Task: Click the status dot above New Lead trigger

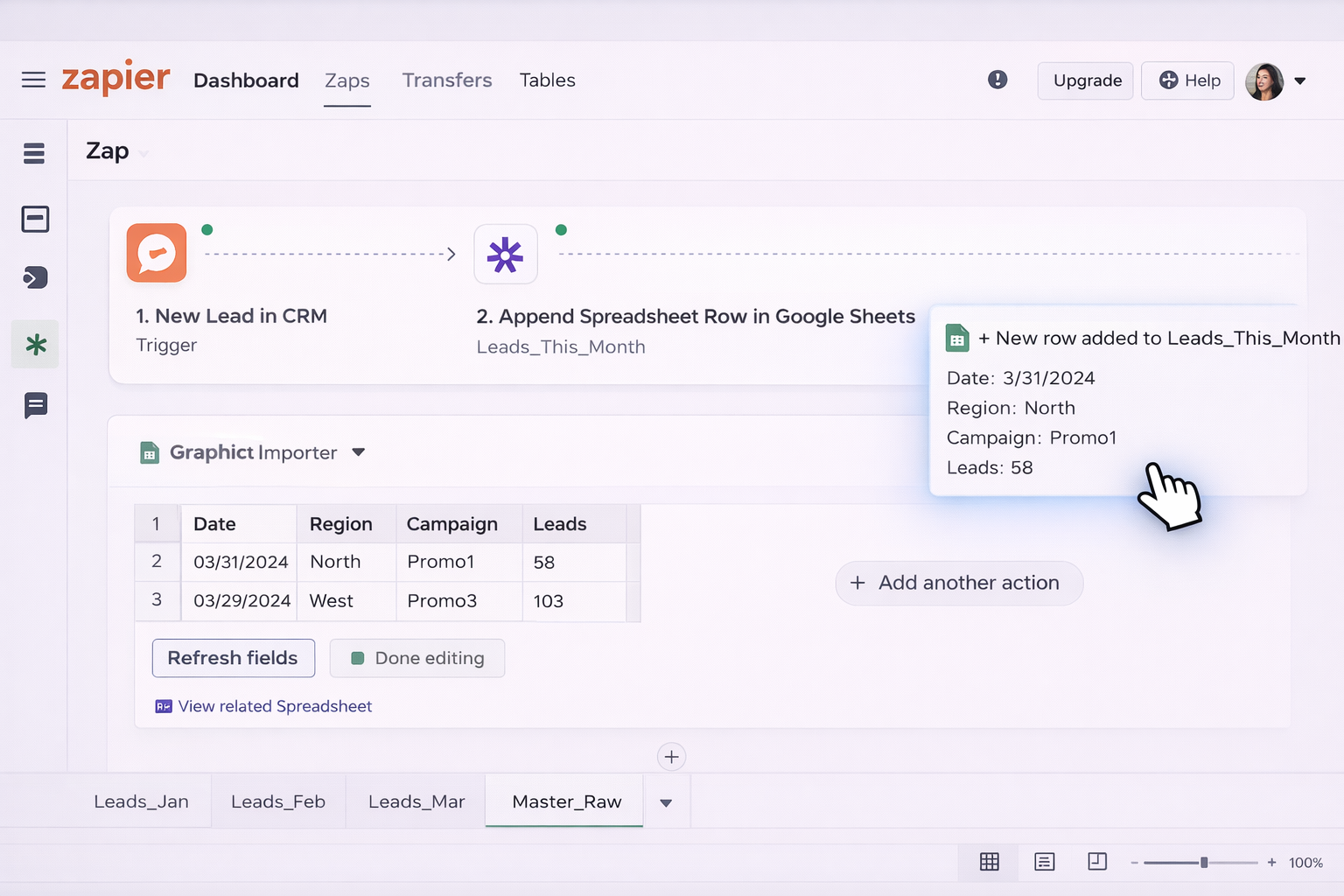Action: tap(207, 230)
